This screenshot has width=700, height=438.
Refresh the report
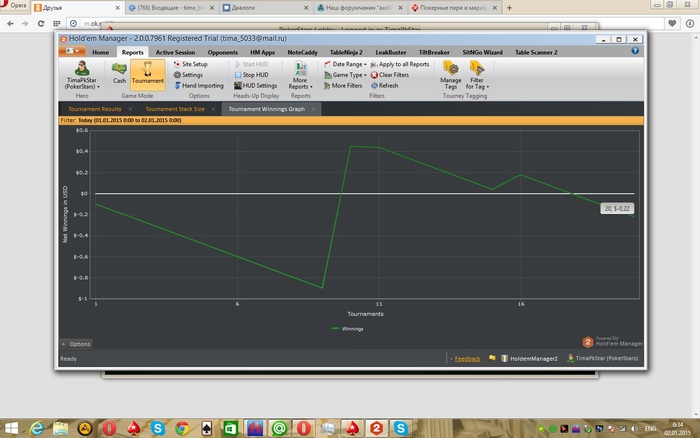384,86
